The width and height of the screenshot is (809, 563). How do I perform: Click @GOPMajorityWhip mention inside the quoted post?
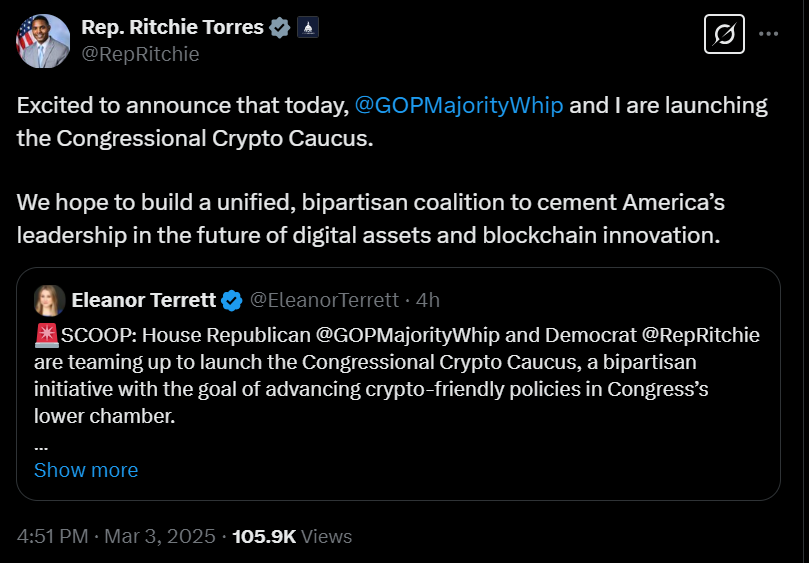(x=407, y=335)
